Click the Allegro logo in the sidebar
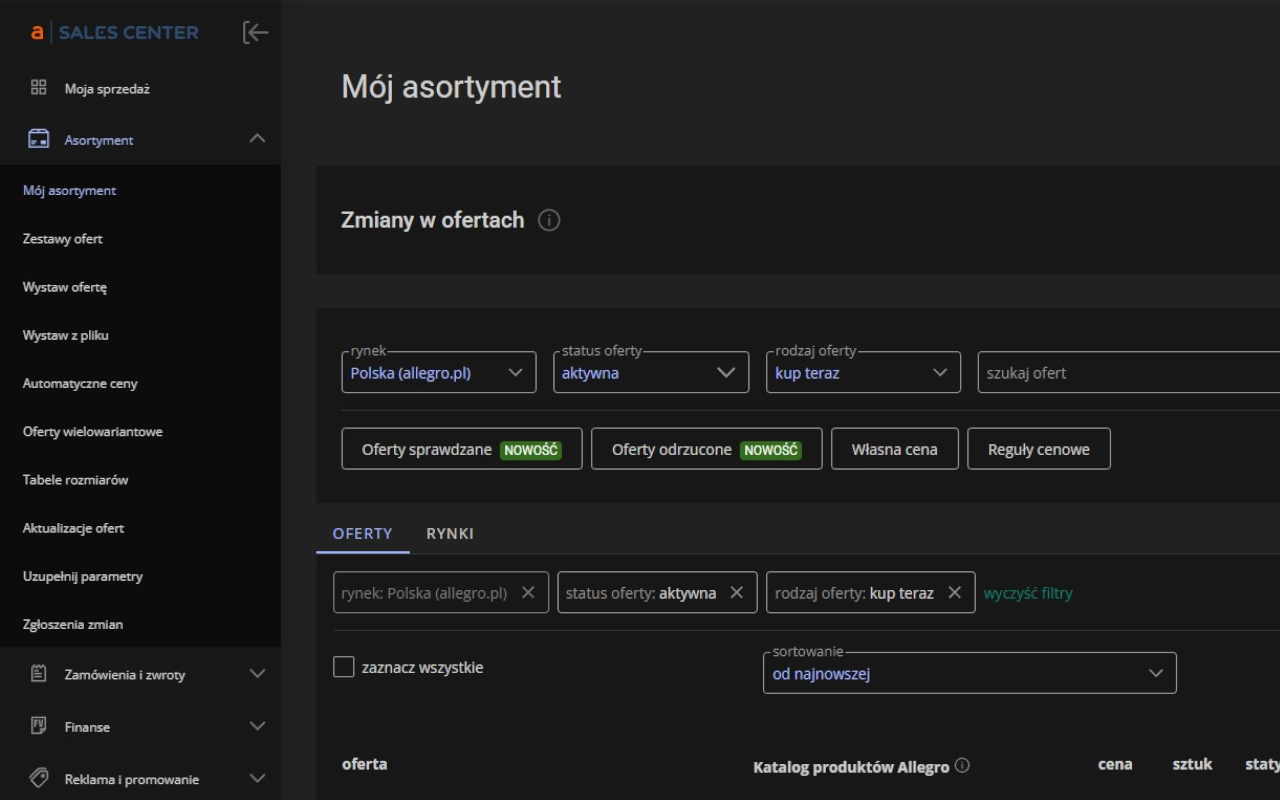Screen dimensions: 1280x800 click(x=37, y=32)
